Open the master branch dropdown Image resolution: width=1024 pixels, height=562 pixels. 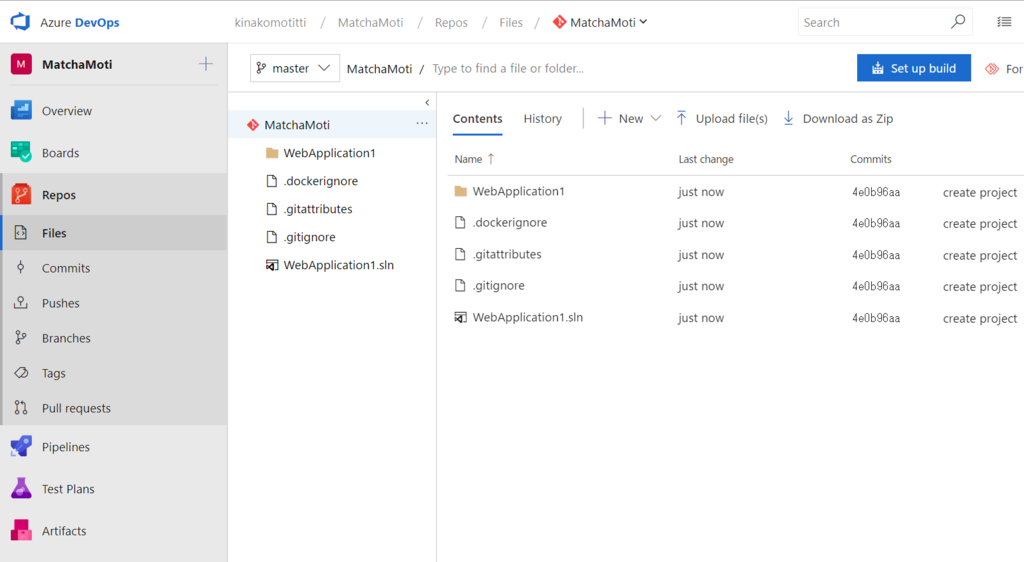[x=295, y=68]
